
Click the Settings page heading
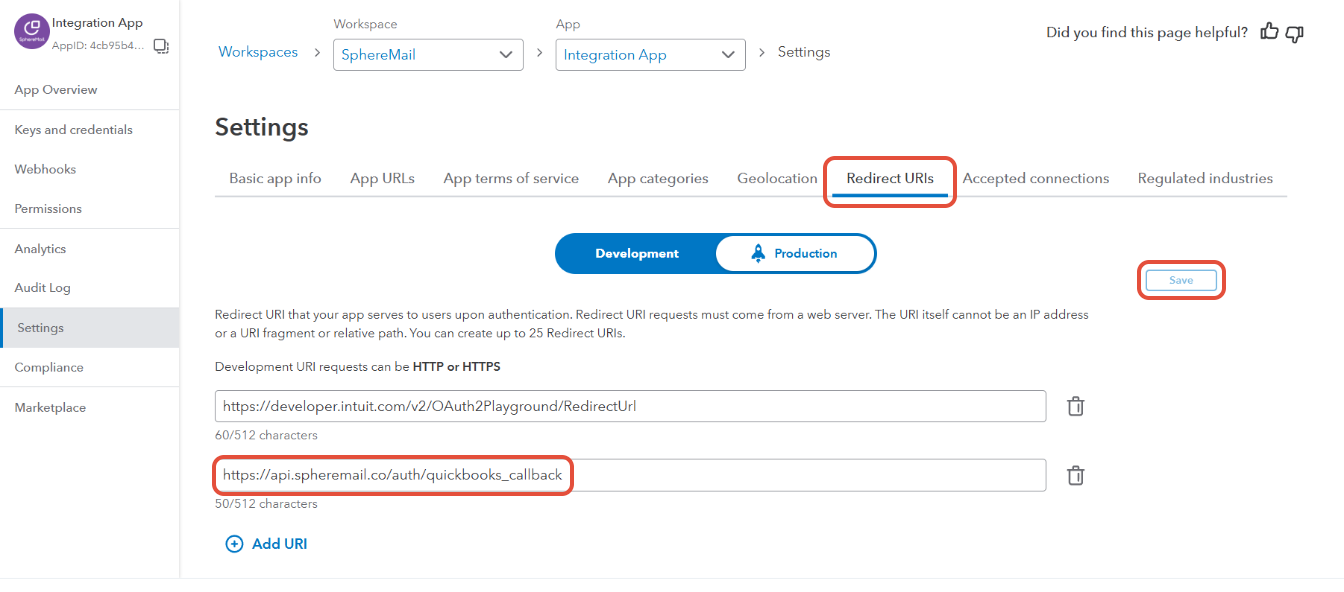click(262, 128)
